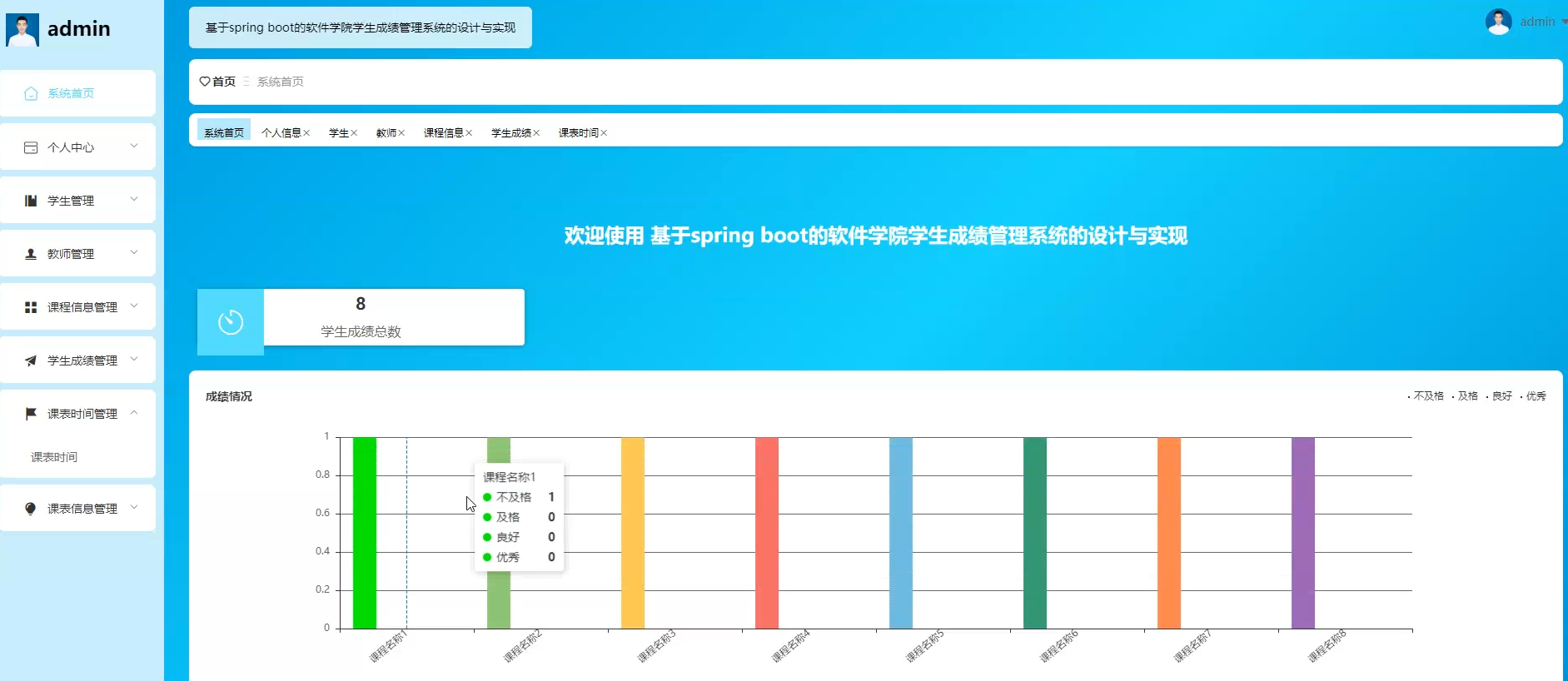Click the system title banner button
This screenshot has width=1568, height=681.
pyautogui.click(x=361, y=27)
